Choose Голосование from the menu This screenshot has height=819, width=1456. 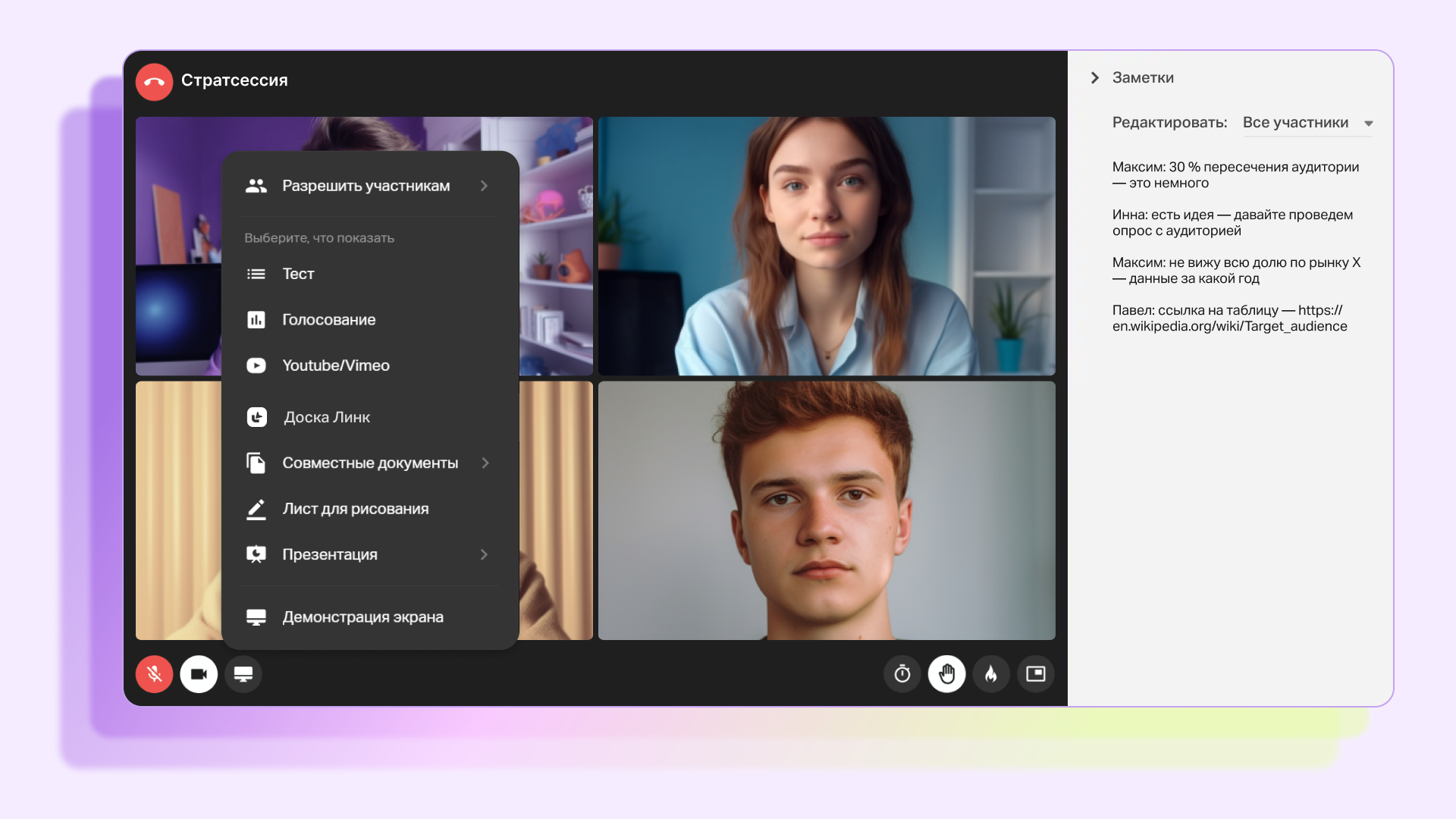(x=328, y=320)
